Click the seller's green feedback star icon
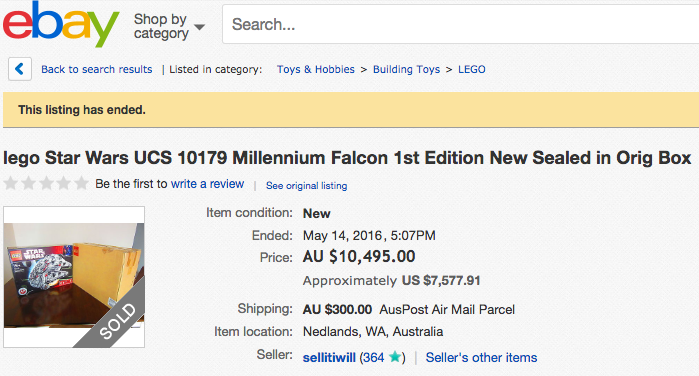 pyautogui.click(x=395, y=357)
